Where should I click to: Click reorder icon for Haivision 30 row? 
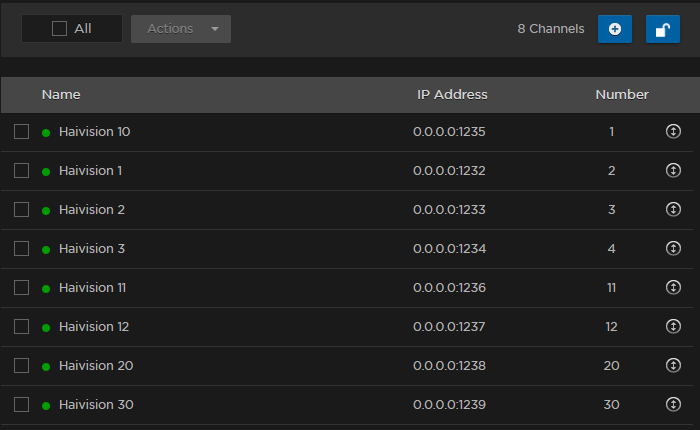point(673,405)
